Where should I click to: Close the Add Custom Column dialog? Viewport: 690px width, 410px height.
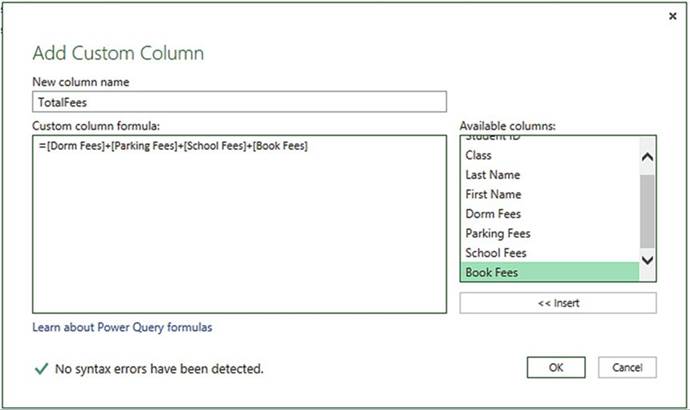pos(672,16)
